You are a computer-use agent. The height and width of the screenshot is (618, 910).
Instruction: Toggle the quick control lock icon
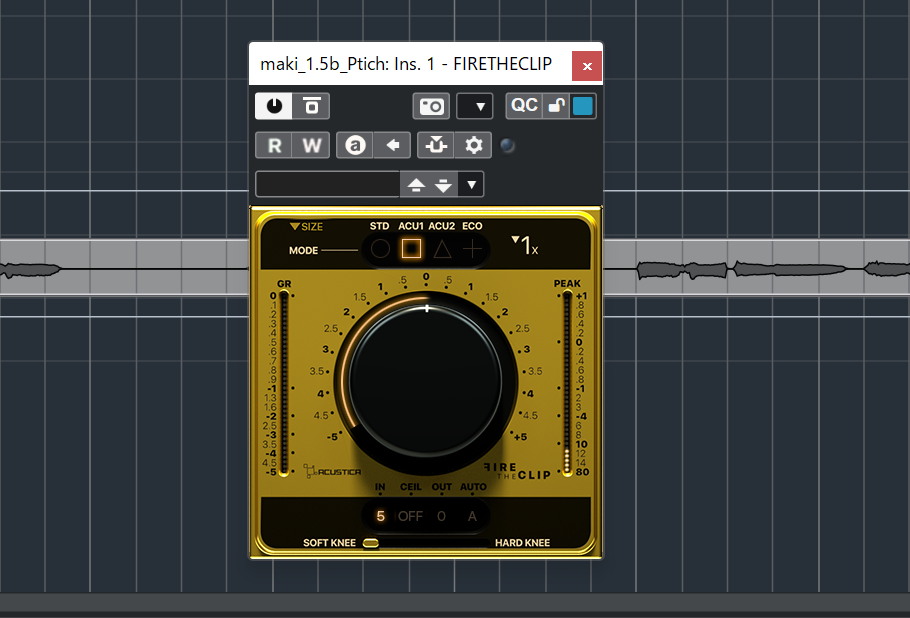[557, 106]
